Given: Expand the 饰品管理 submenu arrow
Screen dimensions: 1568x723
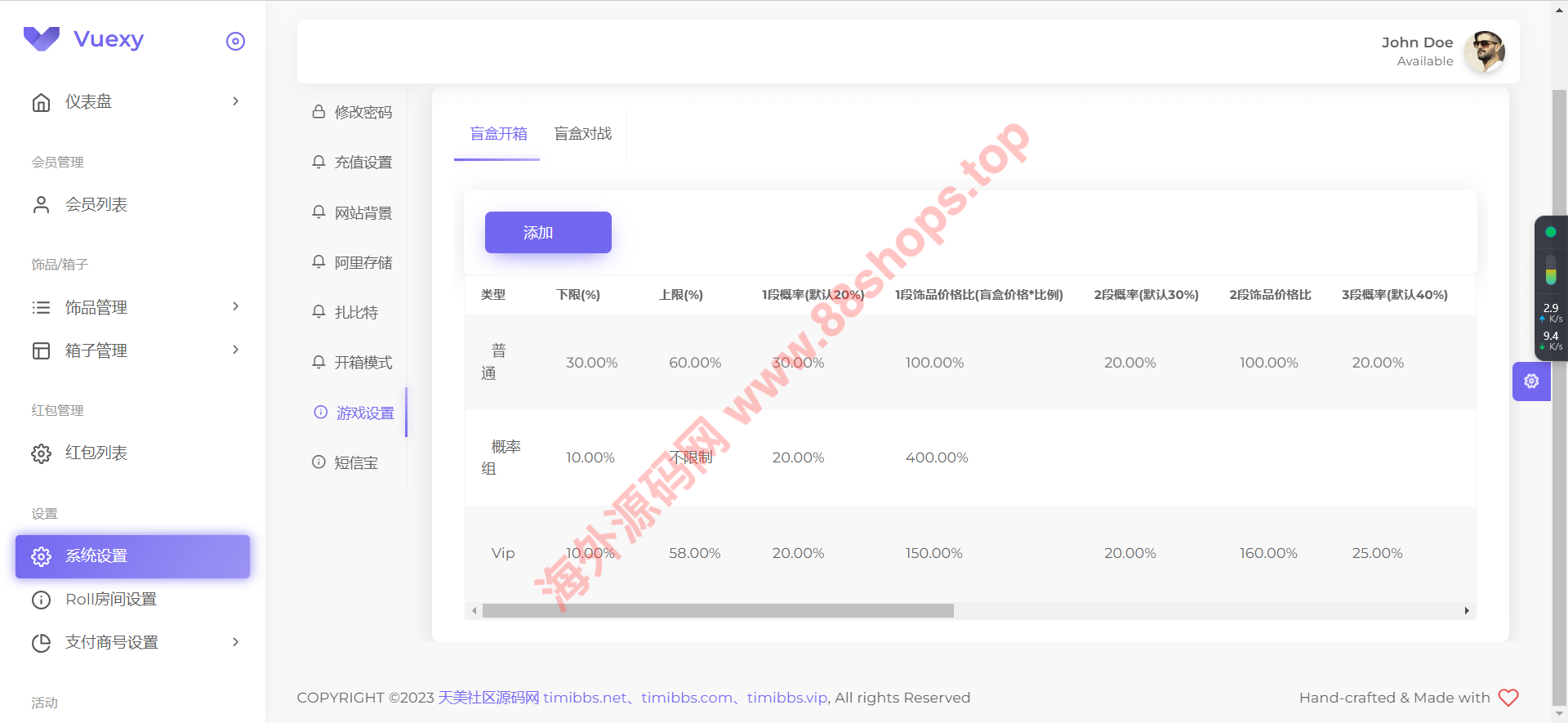Looking at the screenshot, I should click(x=235, y=306).
